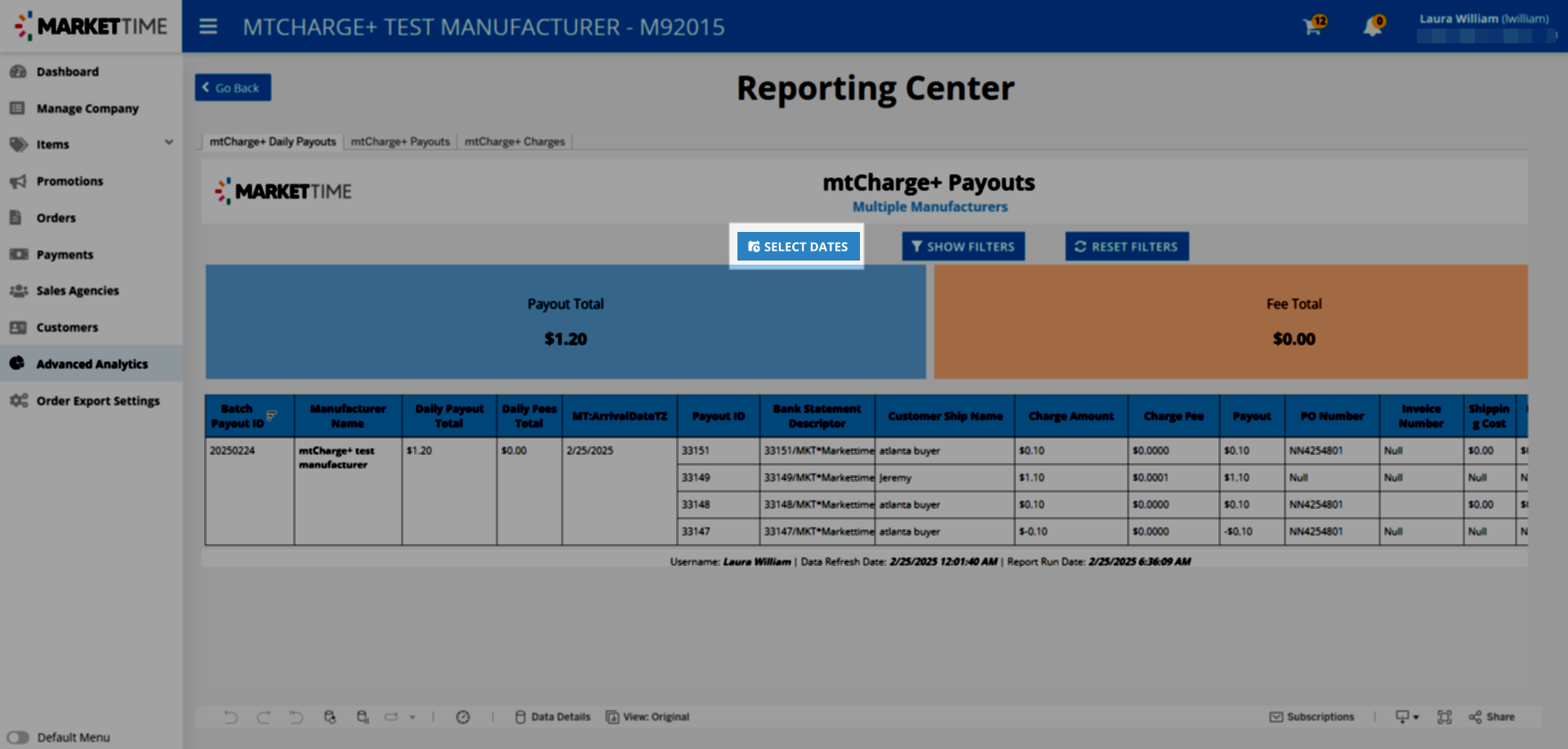Open the notifications bell
This screenshot has width=1568, height=749.
click(x=1373, y=26)
